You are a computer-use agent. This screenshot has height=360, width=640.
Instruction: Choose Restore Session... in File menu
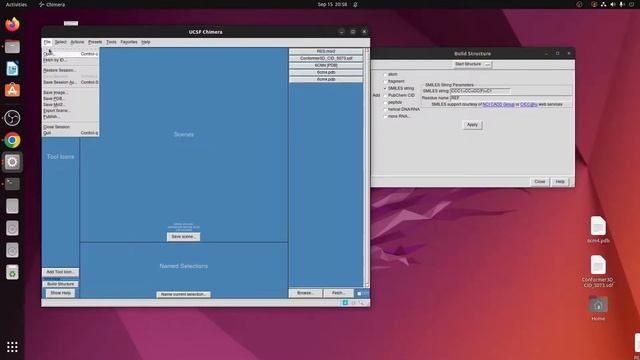[x=70, y=70]
